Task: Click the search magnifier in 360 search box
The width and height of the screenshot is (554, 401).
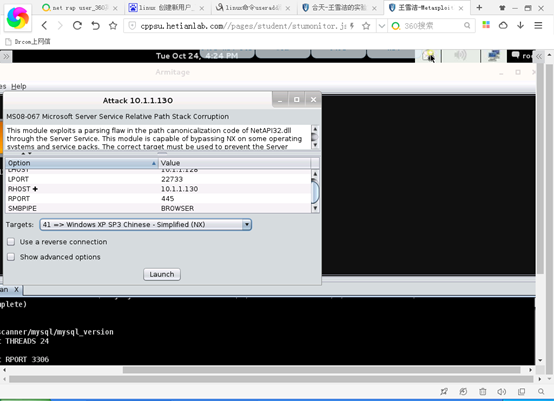Action: (467, 25)
